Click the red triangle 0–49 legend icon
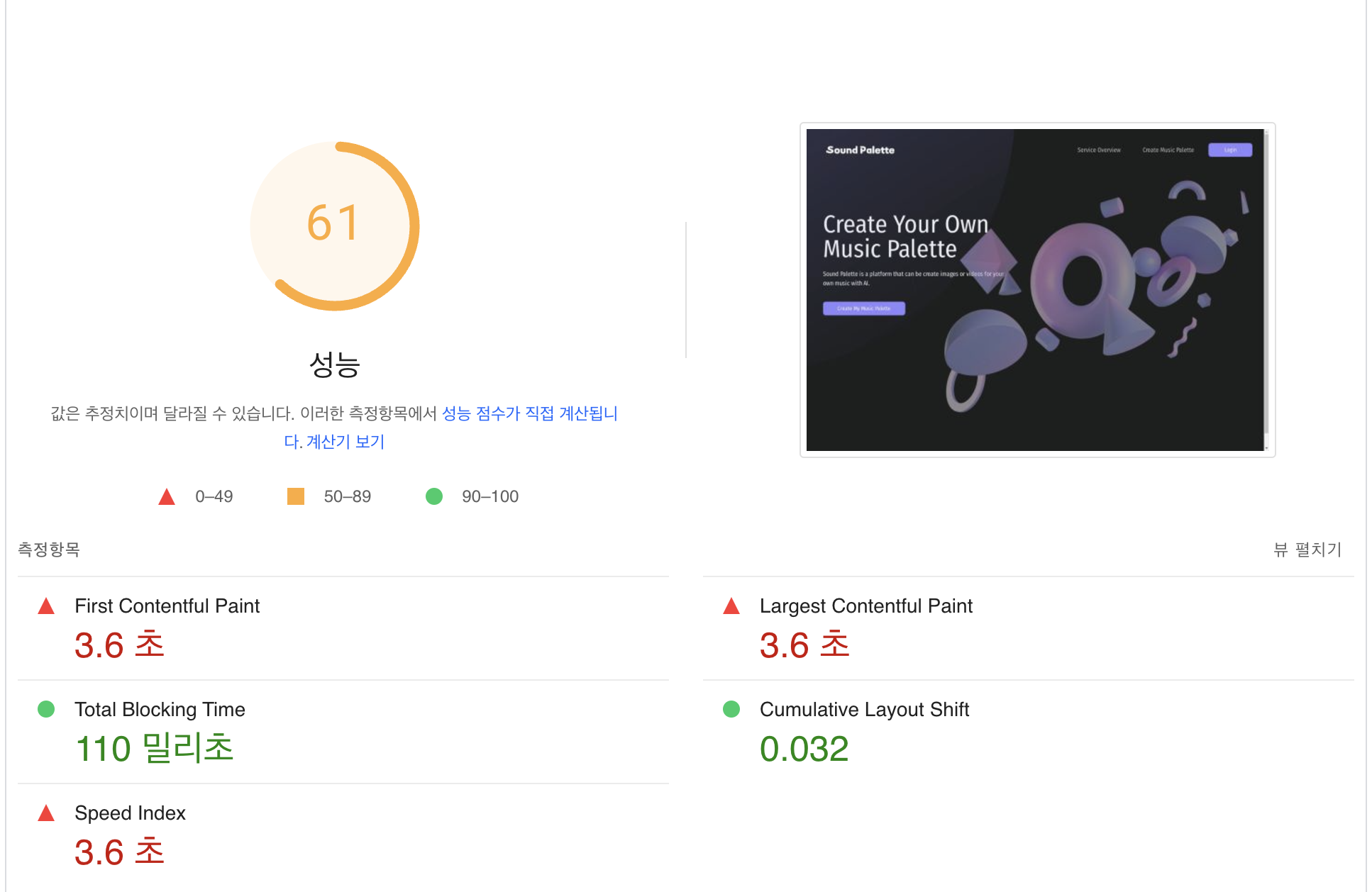This screenshot has width=1372, height=892. [167, 496]
